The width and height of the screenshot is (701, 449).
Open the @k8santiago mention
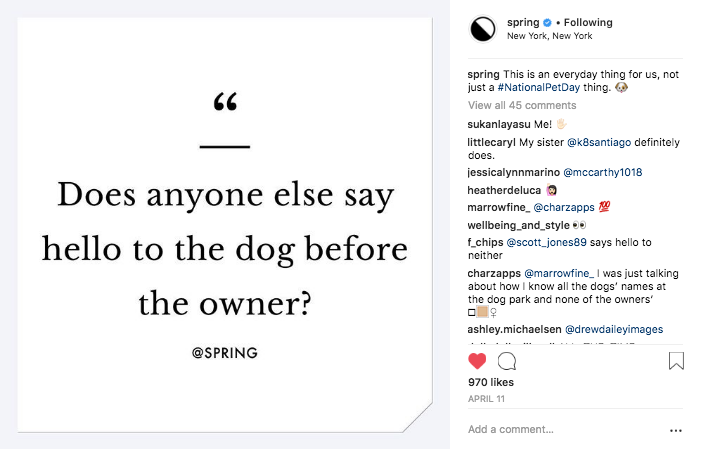pos(594,142)
